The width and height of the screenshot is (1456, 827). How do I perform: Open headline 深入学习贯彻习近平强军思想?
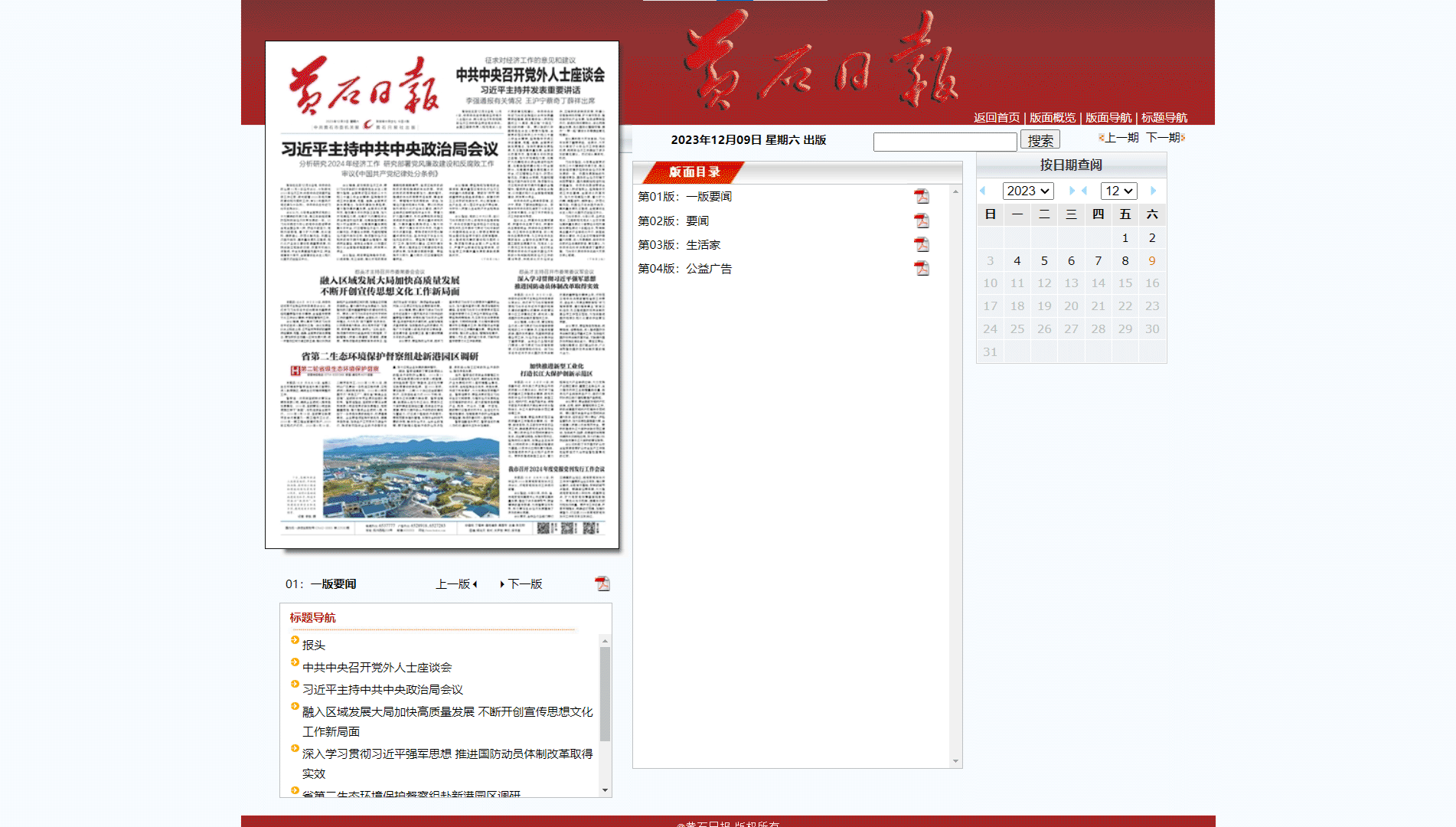click(448, 763)
